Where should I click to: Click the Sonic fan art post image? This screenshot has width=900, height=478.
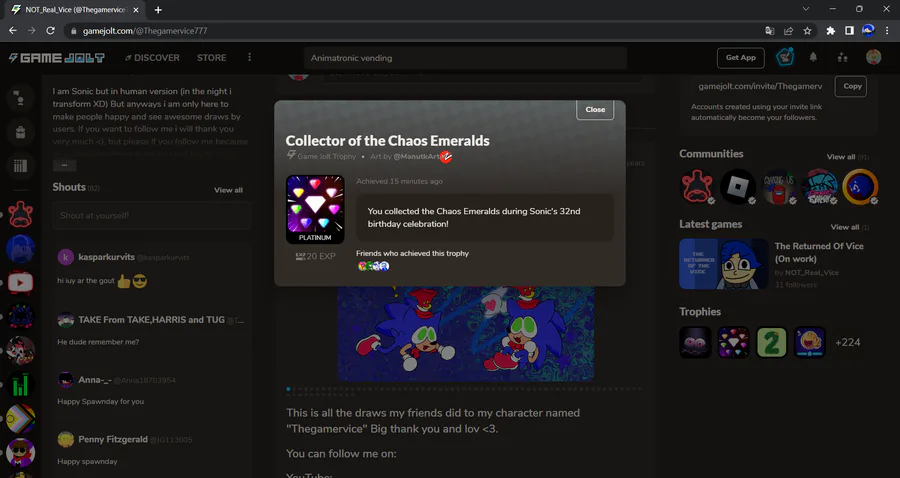pyautogui.click(x=465, y=334)
